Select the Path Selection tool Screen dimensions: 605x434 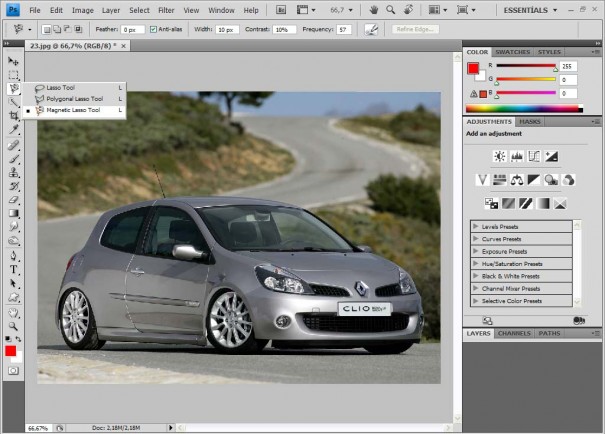(x=13, y=284)
